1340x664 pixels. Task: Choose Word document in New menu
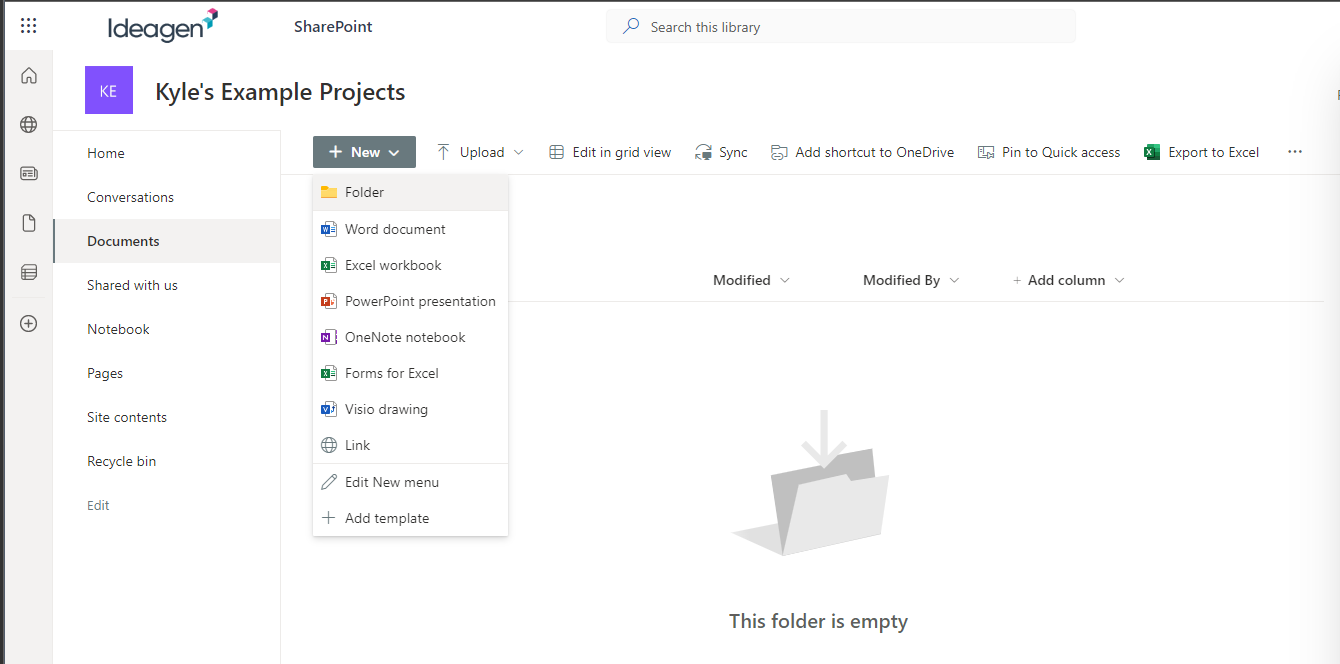click(x=395, y=229)
